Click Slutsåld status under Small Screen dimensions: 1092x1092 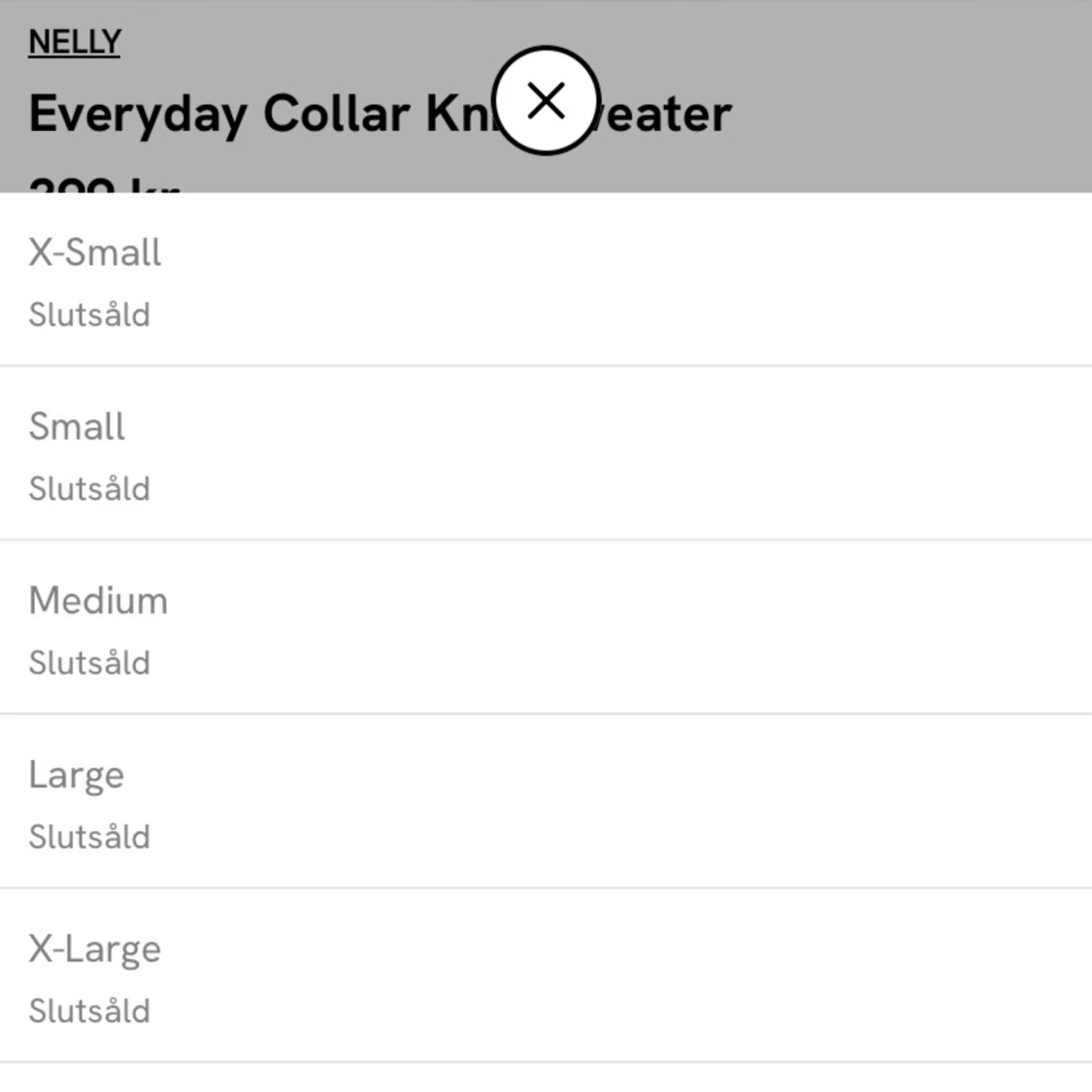[89, 489]
